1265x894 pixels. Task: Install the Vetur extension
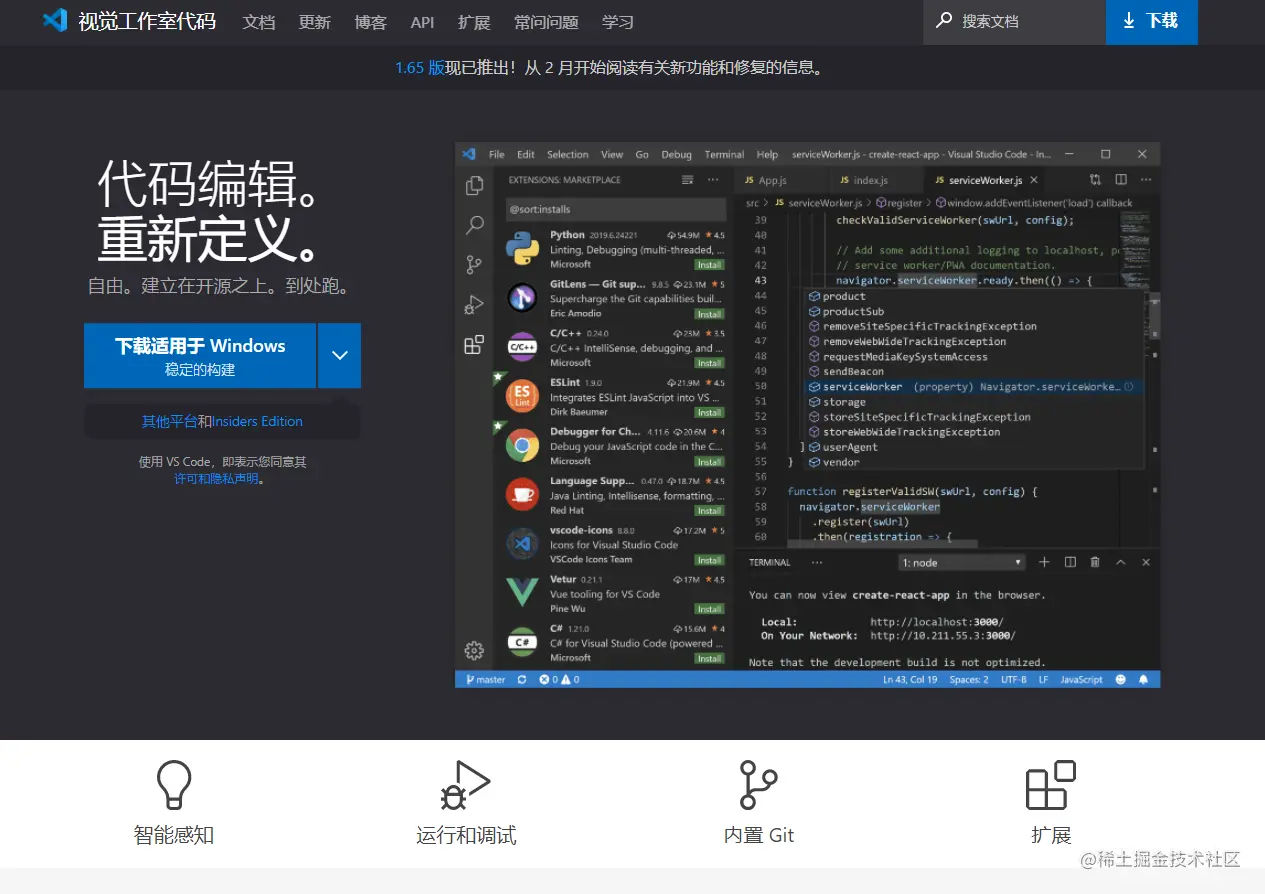(709, 609)
